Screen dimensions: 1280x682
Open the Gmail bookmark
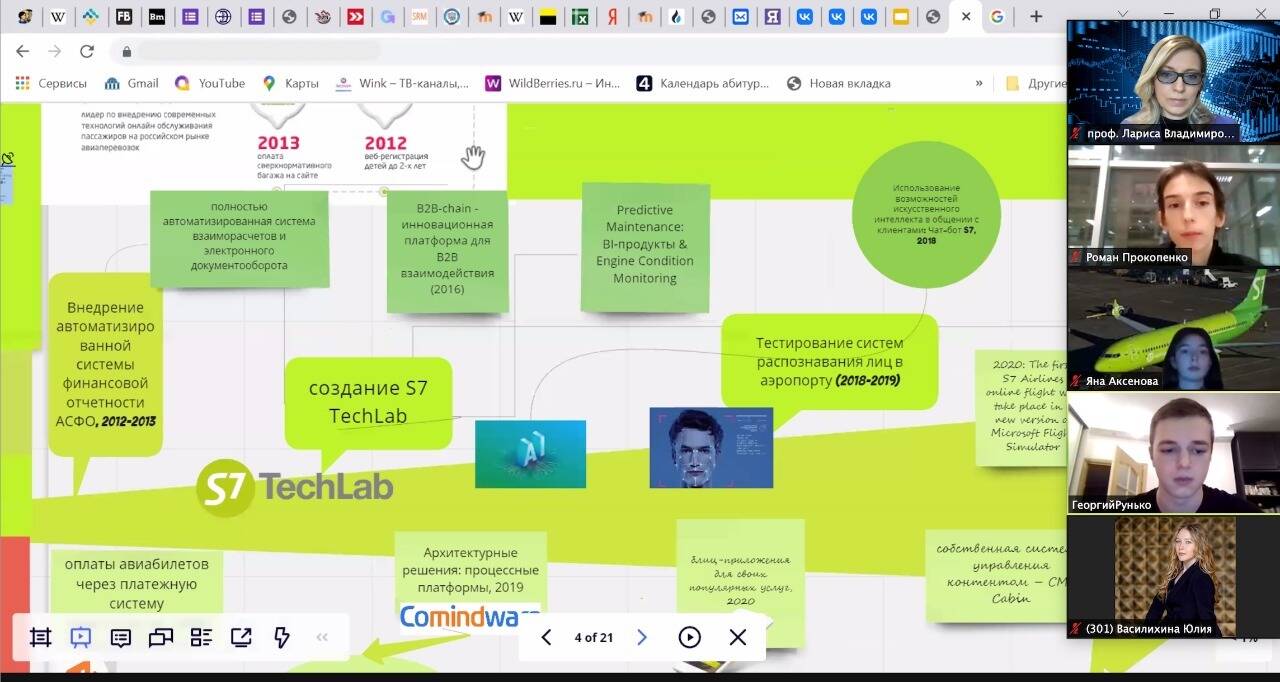pyautogui.click(x=131, y=83)
